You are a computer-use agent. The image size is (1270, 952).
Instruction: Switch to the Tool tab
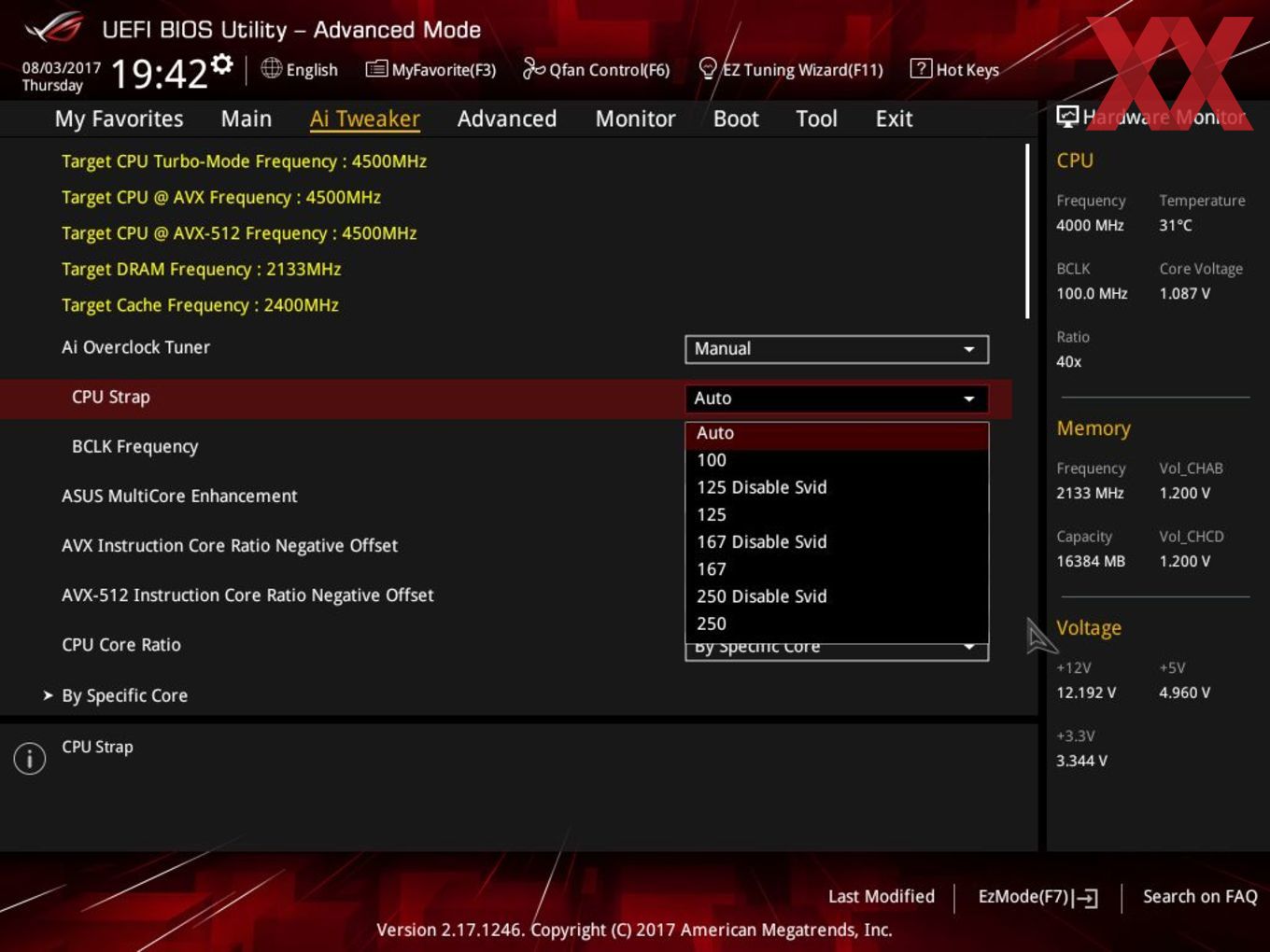(x=816, y=119)
